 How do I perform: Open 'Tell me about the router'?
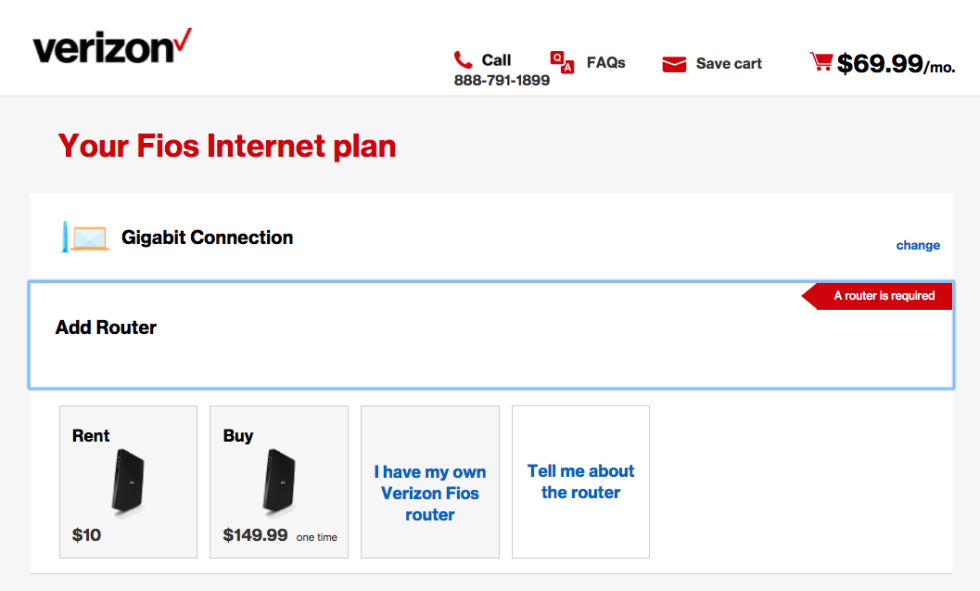(x=580, y=482)
